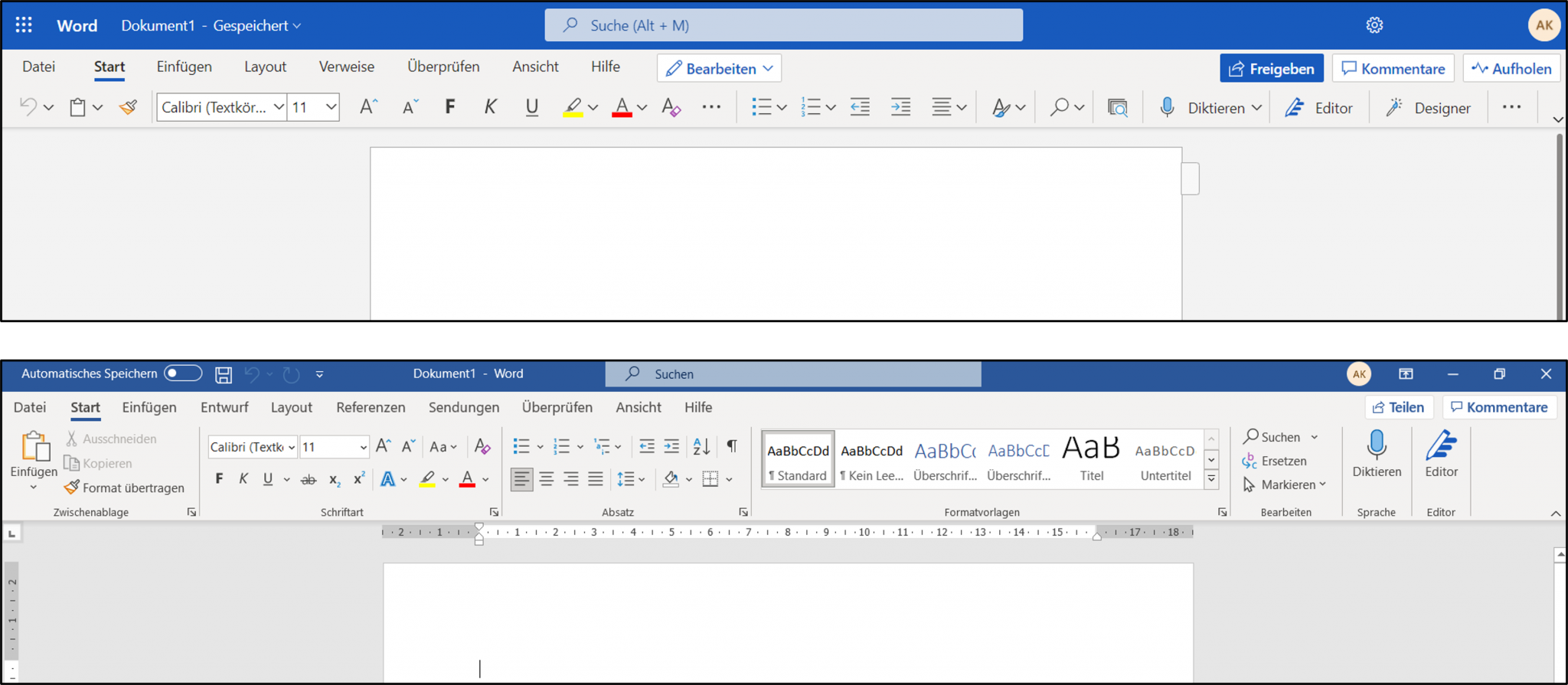The height and width of the screenshot is (685, 1568).
Task: Apply subscript x₂ formatting
Action: 334,480
